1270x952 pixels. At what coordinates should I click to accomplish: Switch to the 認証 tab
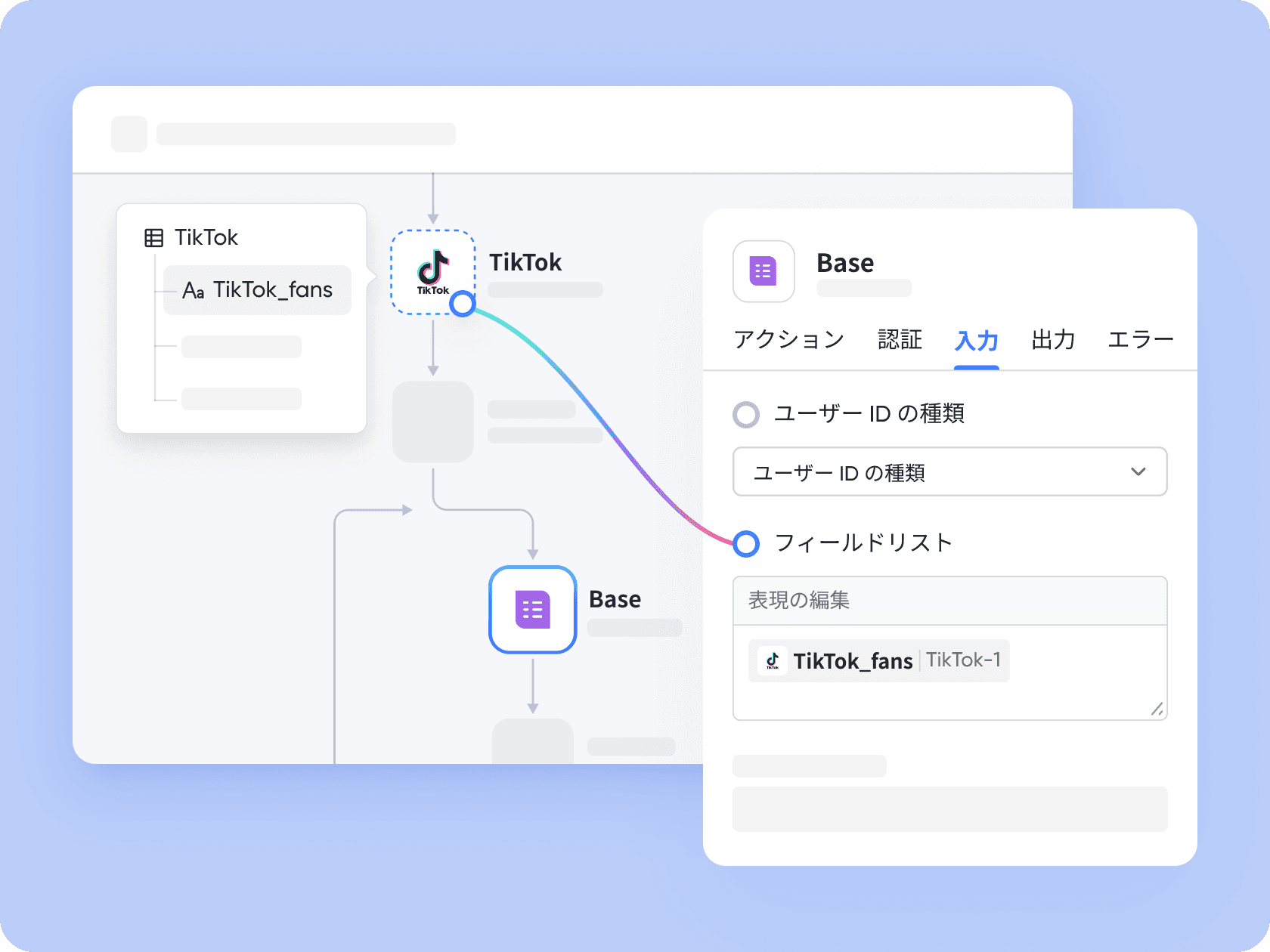coord(900,340)
